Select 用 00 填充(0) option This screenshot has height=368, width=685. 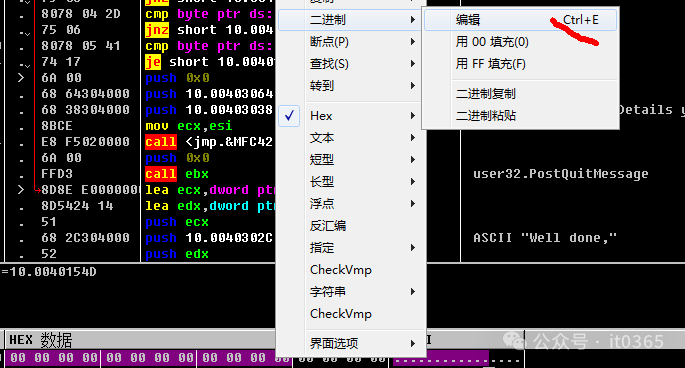(520, 42)
